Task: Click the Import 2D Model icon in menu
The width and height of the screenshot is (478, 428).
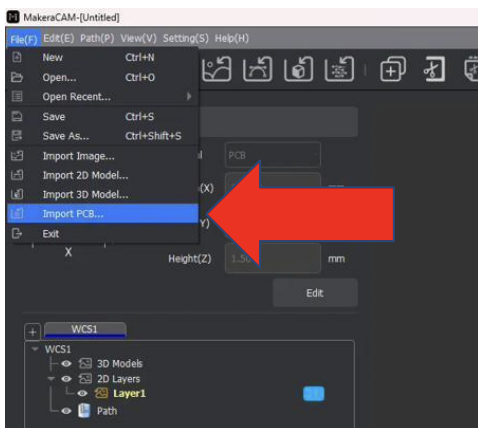Action: tap(17, 175)
